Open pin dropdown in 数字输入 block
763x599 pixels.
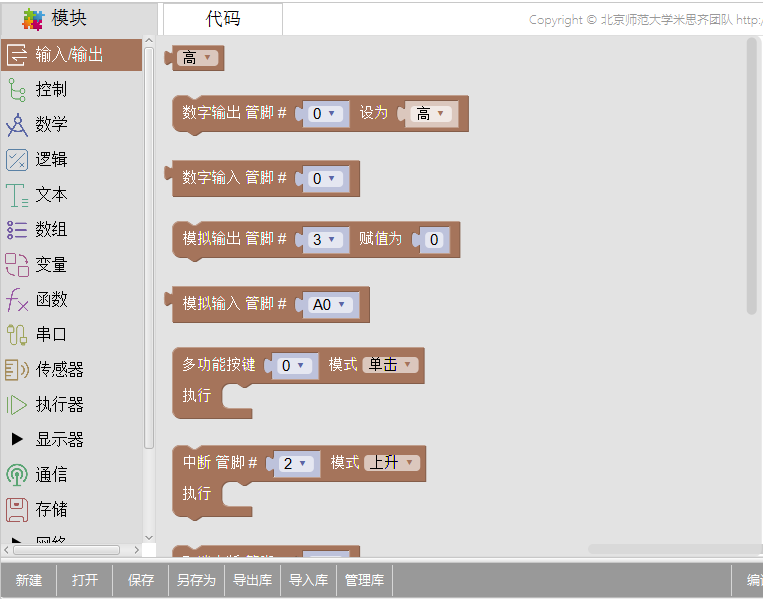click(x=323, y=178)
